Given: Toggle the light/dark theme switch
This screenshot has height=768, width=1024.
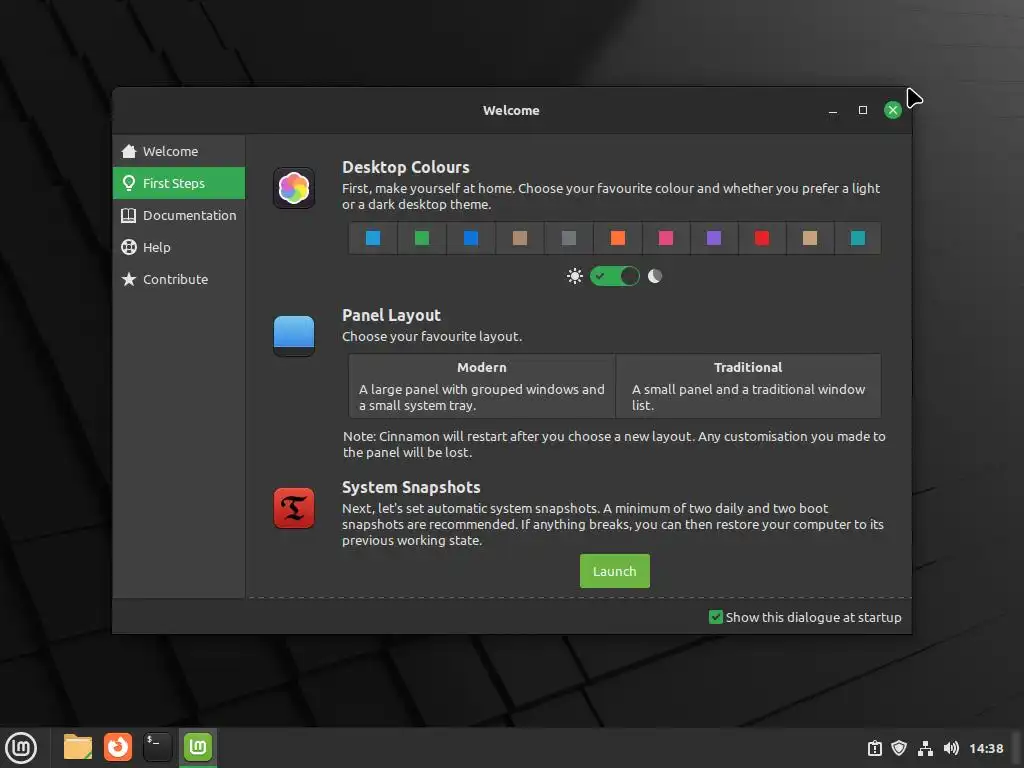Looking at the screenshot, I should click(615, 276).
